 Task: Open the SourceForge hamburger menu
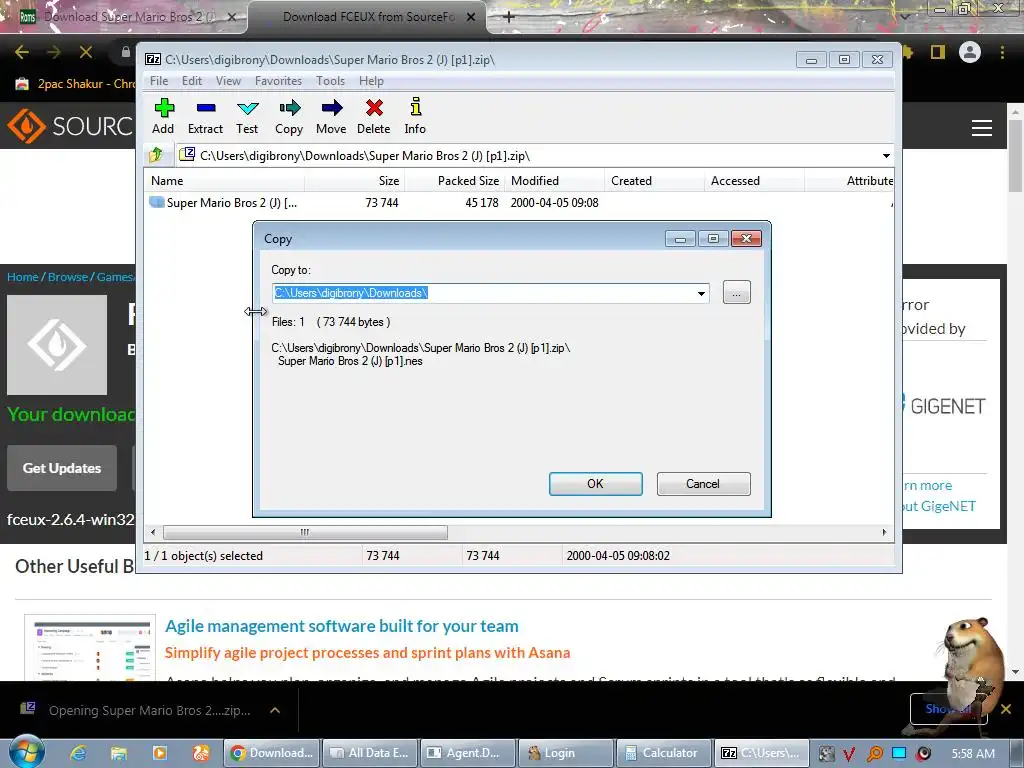982,128
